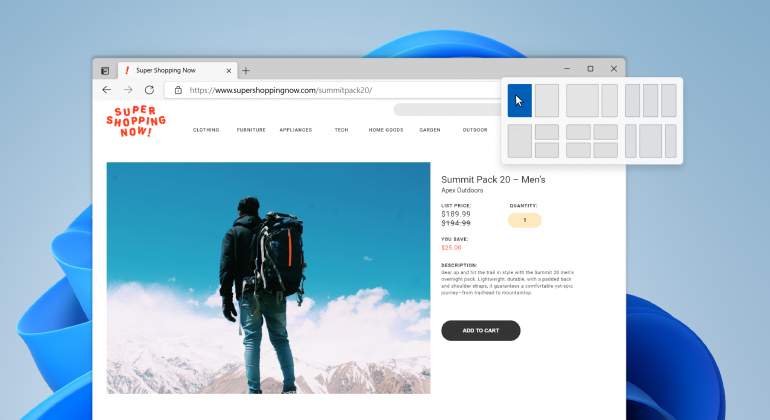The height and width of the screenshot is (420, 770).
Task: Go back to previous page
Action: tap(107, 90)
